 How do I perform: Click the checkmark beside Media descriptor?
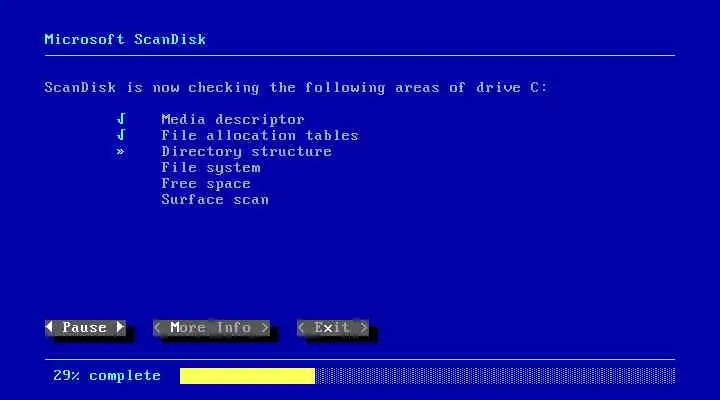pos(121,119)
